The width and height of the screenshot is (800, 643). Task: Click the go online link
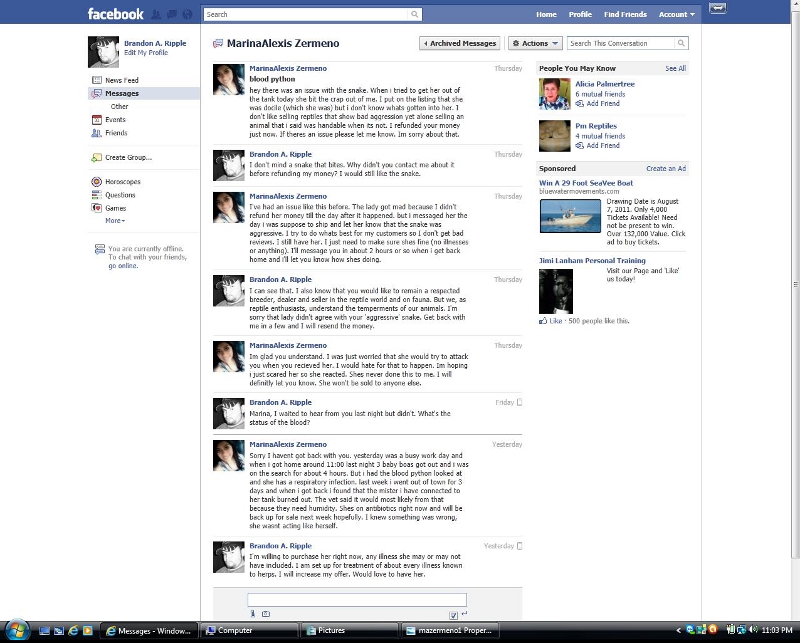[x=122, y=266]
